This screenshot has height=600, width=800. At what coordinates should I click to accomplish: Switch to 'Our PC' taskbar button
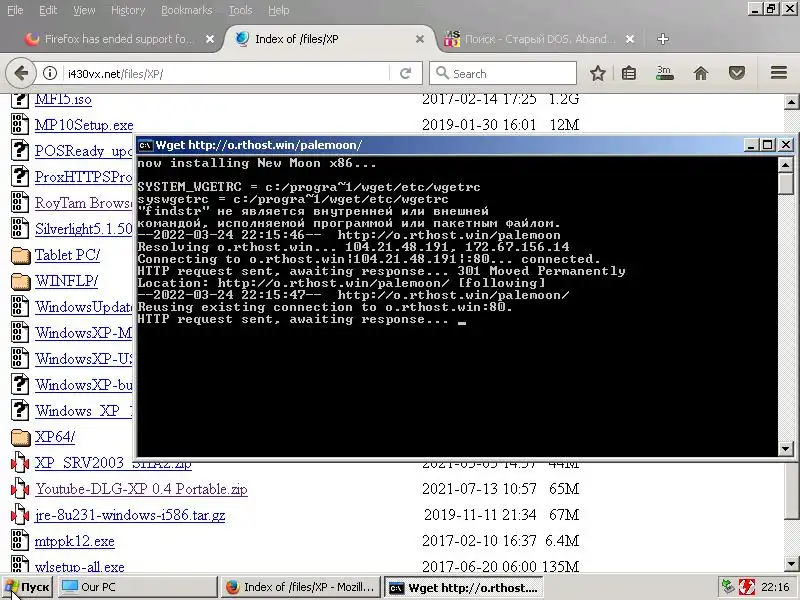coord(137,587)
